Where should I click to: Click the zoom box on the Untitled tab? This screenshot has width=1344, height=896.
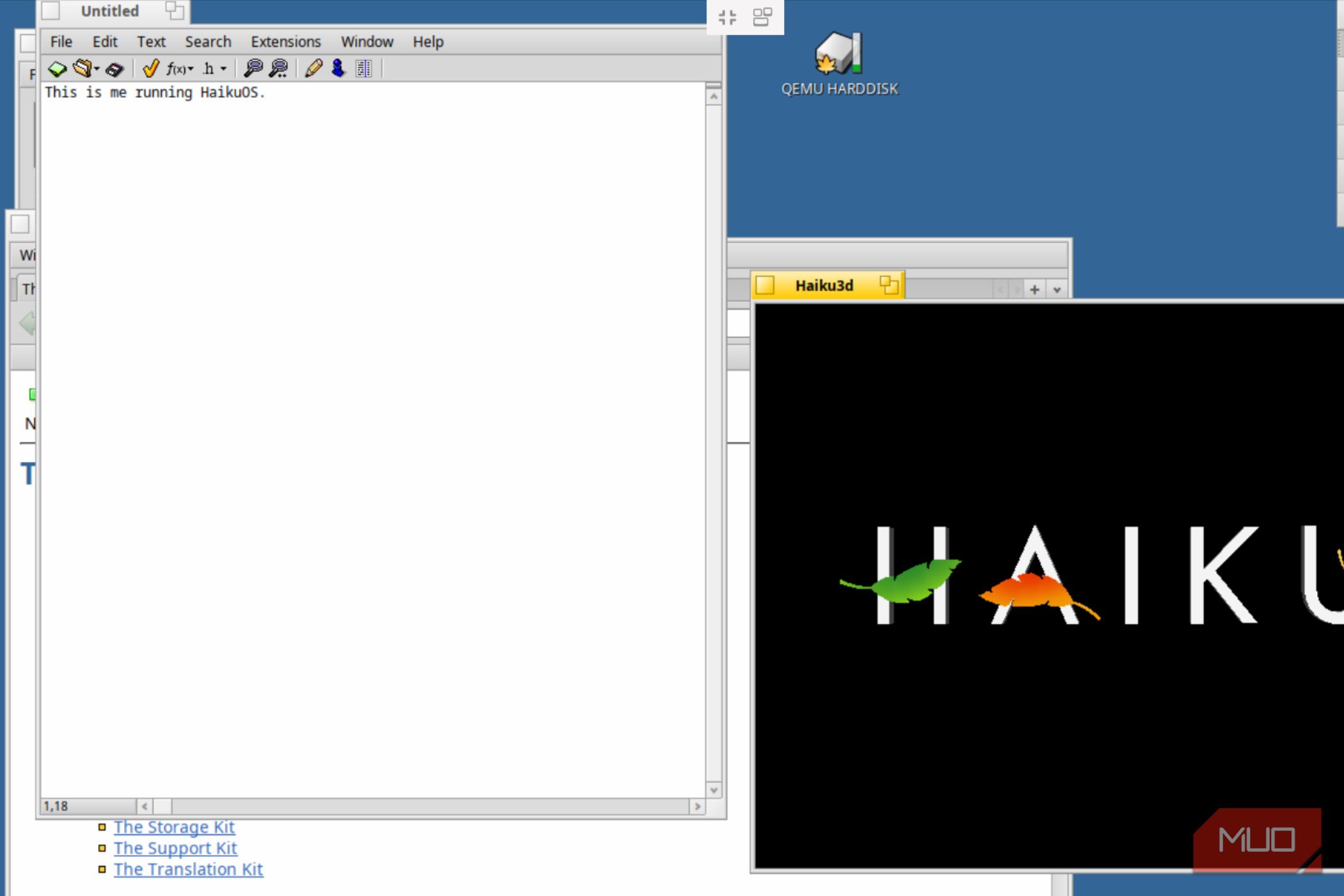coord(174,10)
